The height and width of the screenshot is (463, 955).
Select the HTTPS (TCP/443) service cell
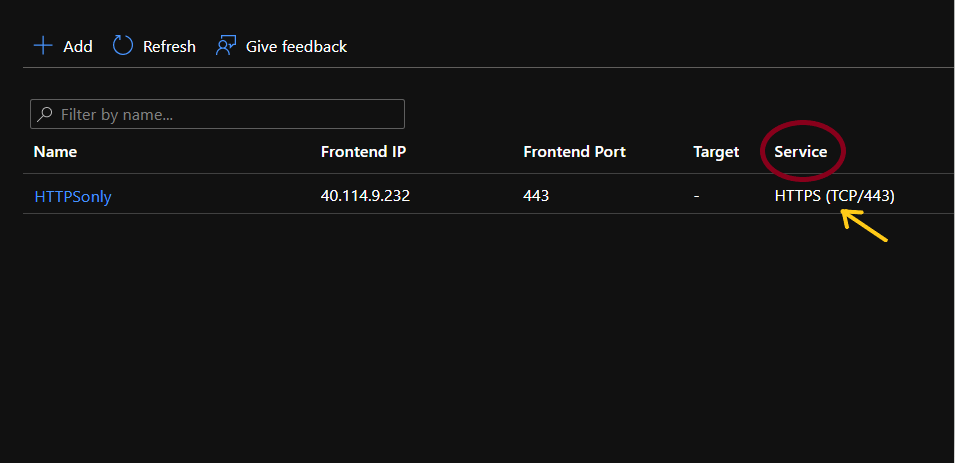point(834,196)
